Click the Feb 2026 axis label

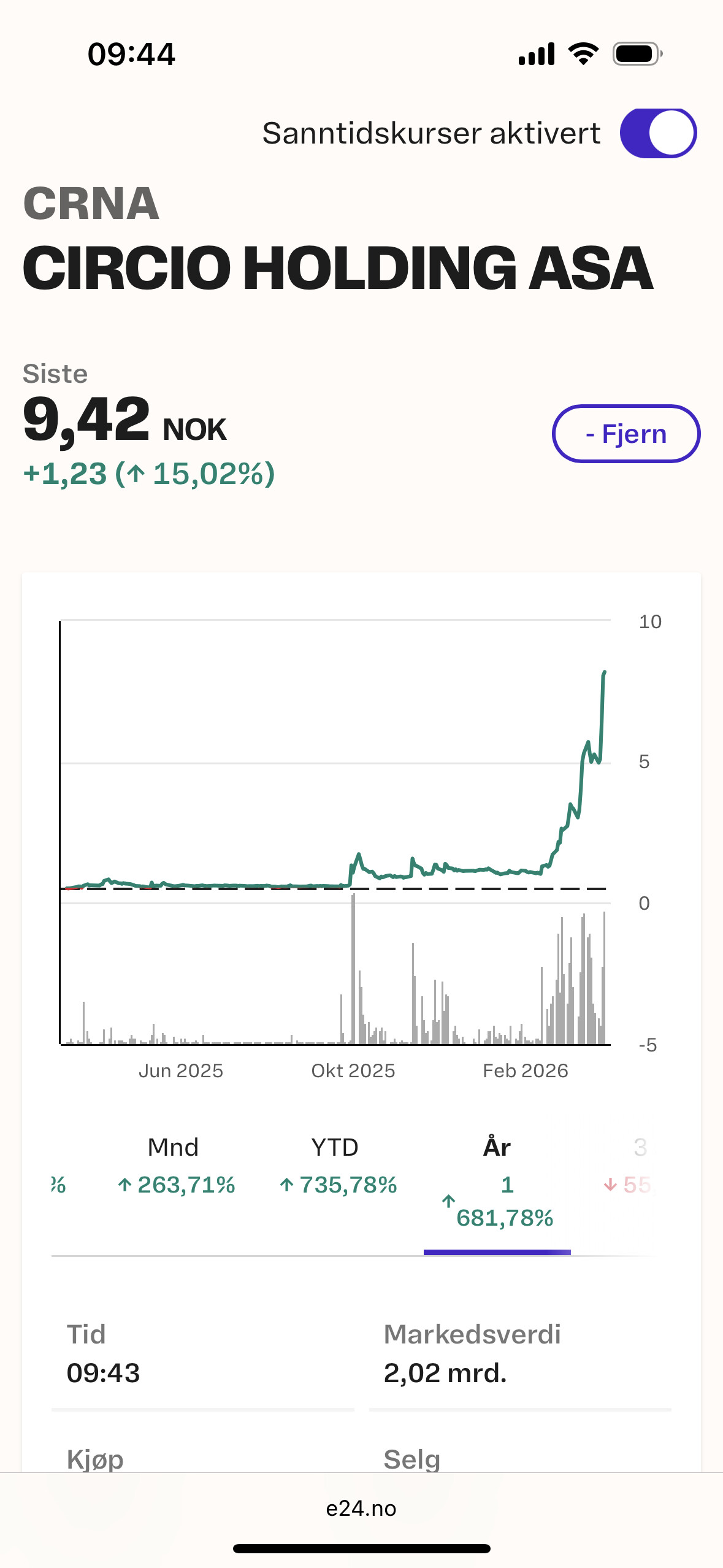[x=526, y=1070]
